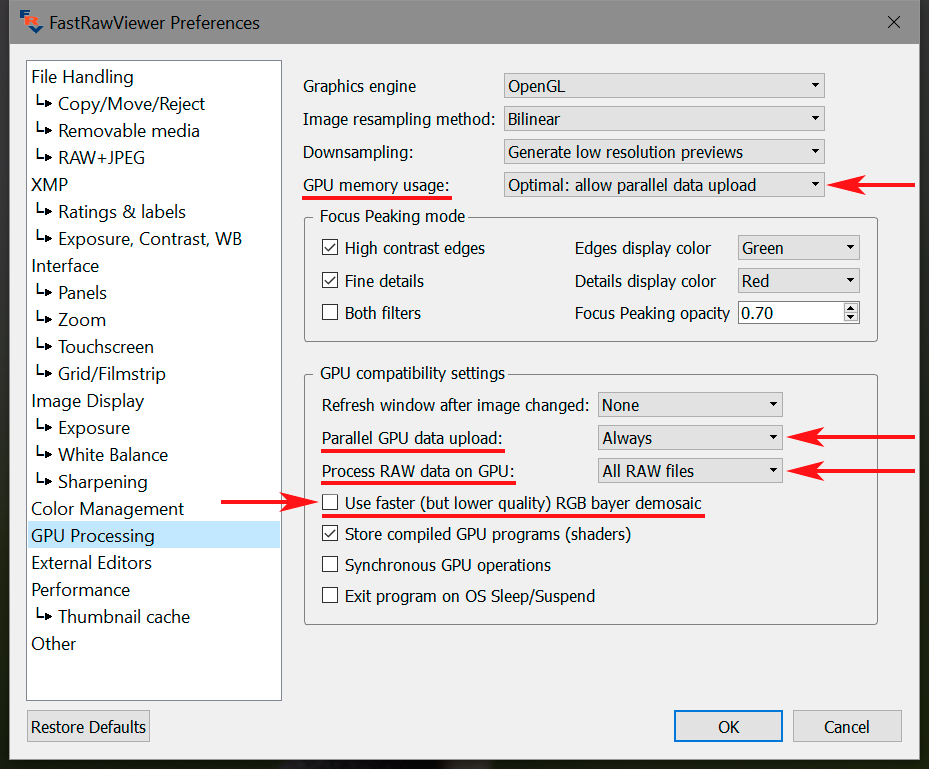The width and height of the screenshot is (929, 769).
Task: Enable faster RGB bayer demosaic checkbox
Action: (x=330, y=503)
